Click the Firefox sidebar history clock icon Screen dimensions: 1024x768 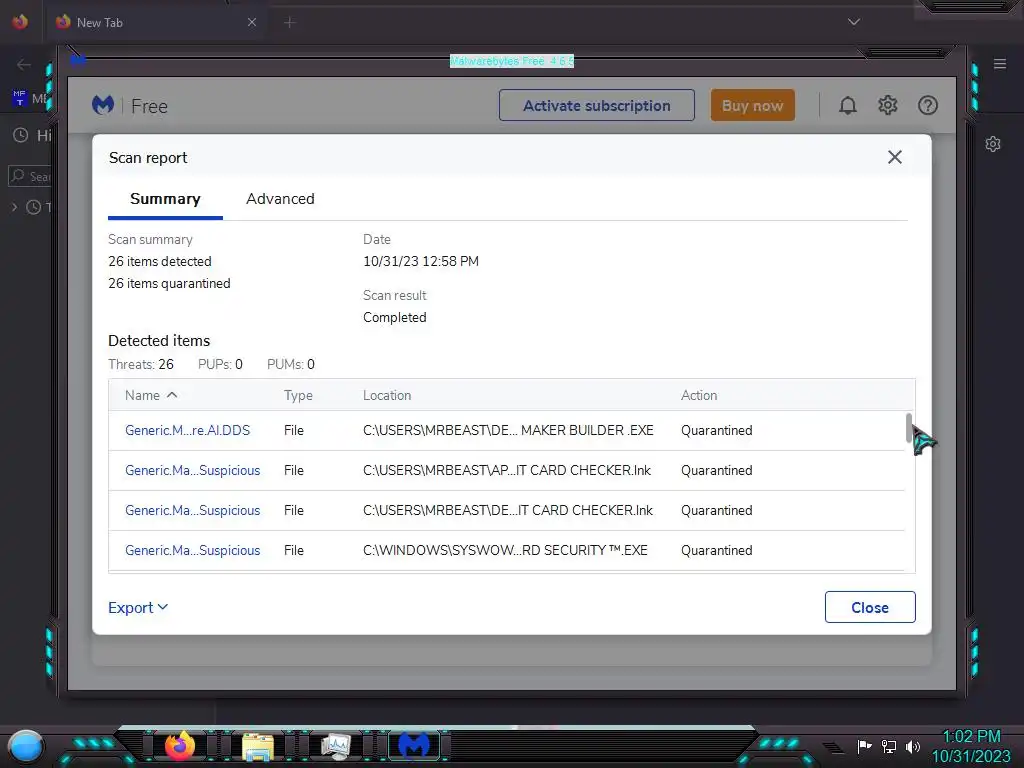pos(21,135)
